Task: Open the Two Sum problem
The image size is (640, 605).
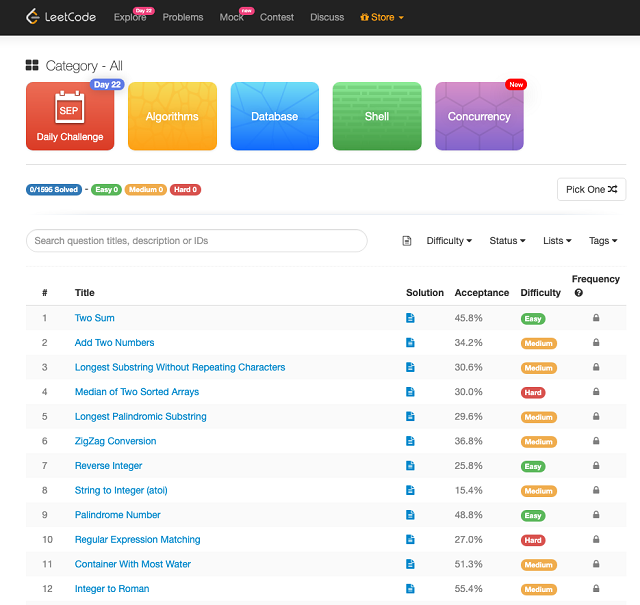Action: (x=94, y=318)
